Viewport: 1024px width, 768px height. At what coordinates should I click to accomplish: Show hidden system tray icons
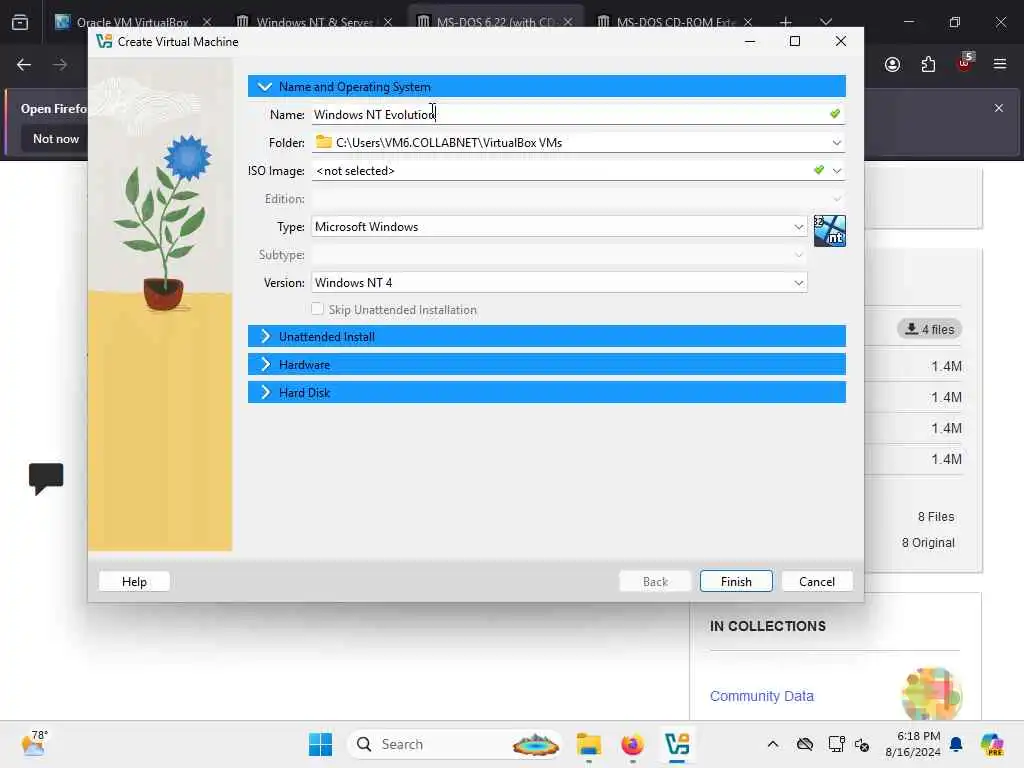click(773, 744)
